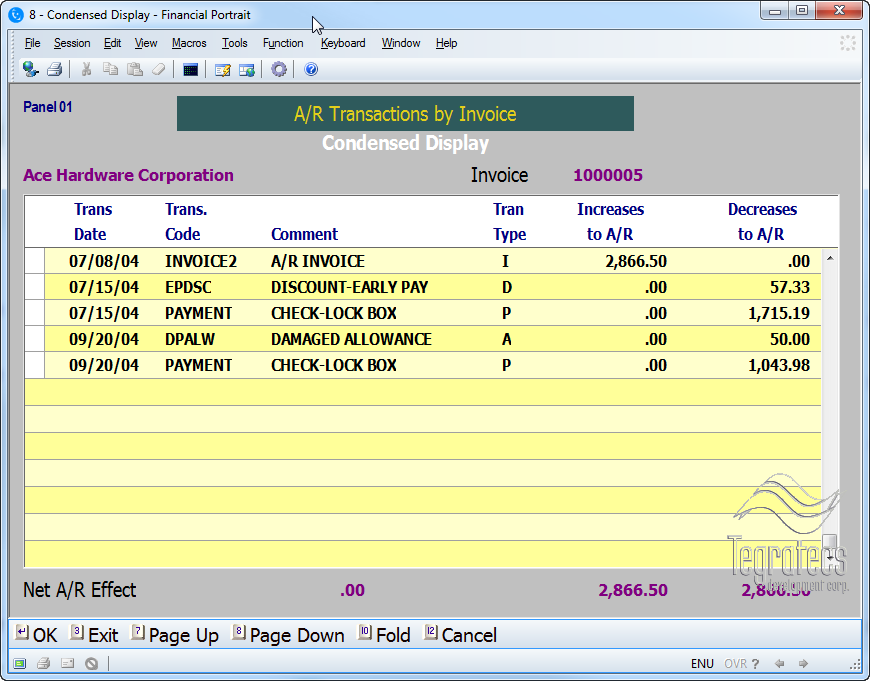The height and width of the screenshot is (681, 870).
Task: Click the lightning bolt macro icon
Action: pyautogui.click(x=222, y=70)
